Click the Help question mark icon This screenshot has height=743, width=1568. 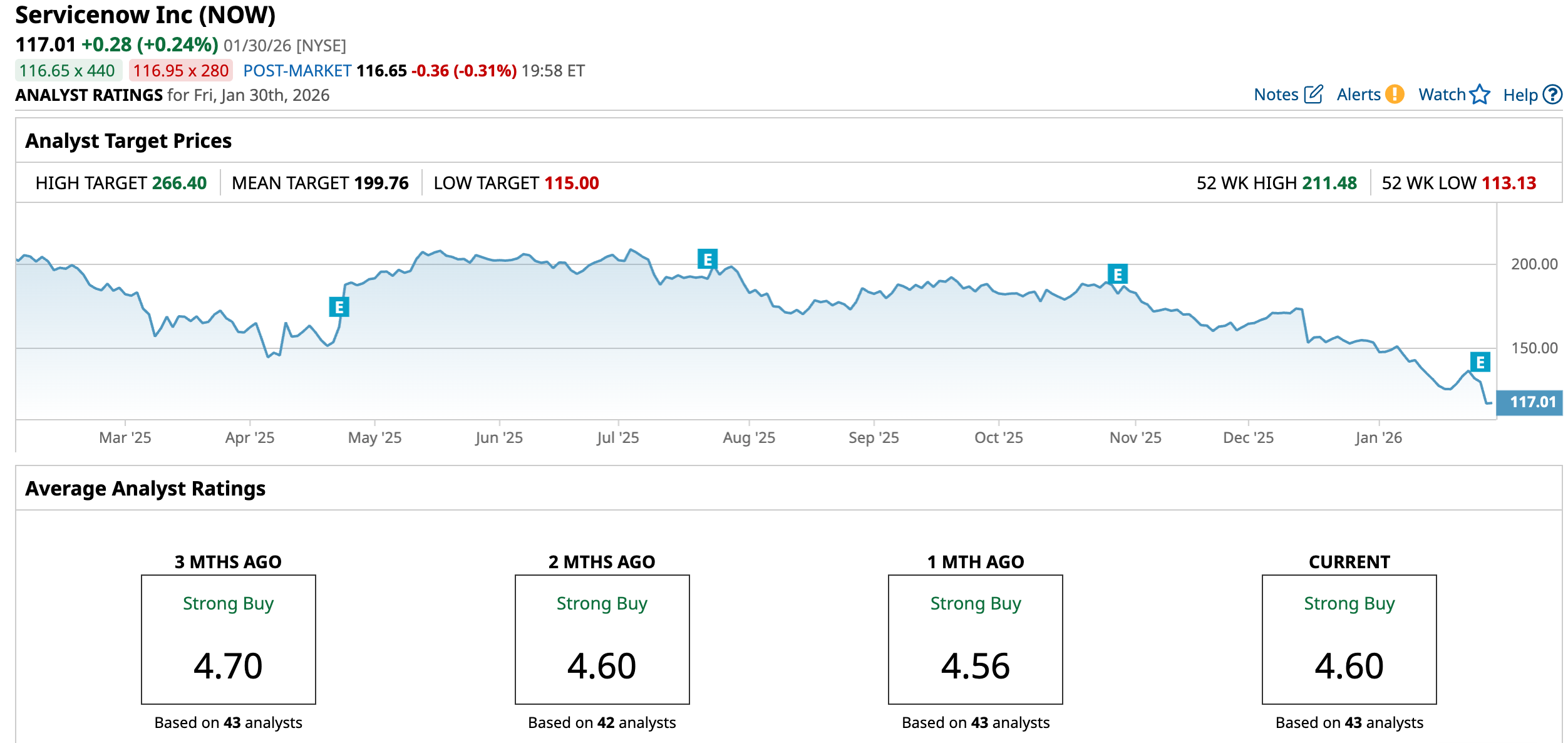(1552, 95)
